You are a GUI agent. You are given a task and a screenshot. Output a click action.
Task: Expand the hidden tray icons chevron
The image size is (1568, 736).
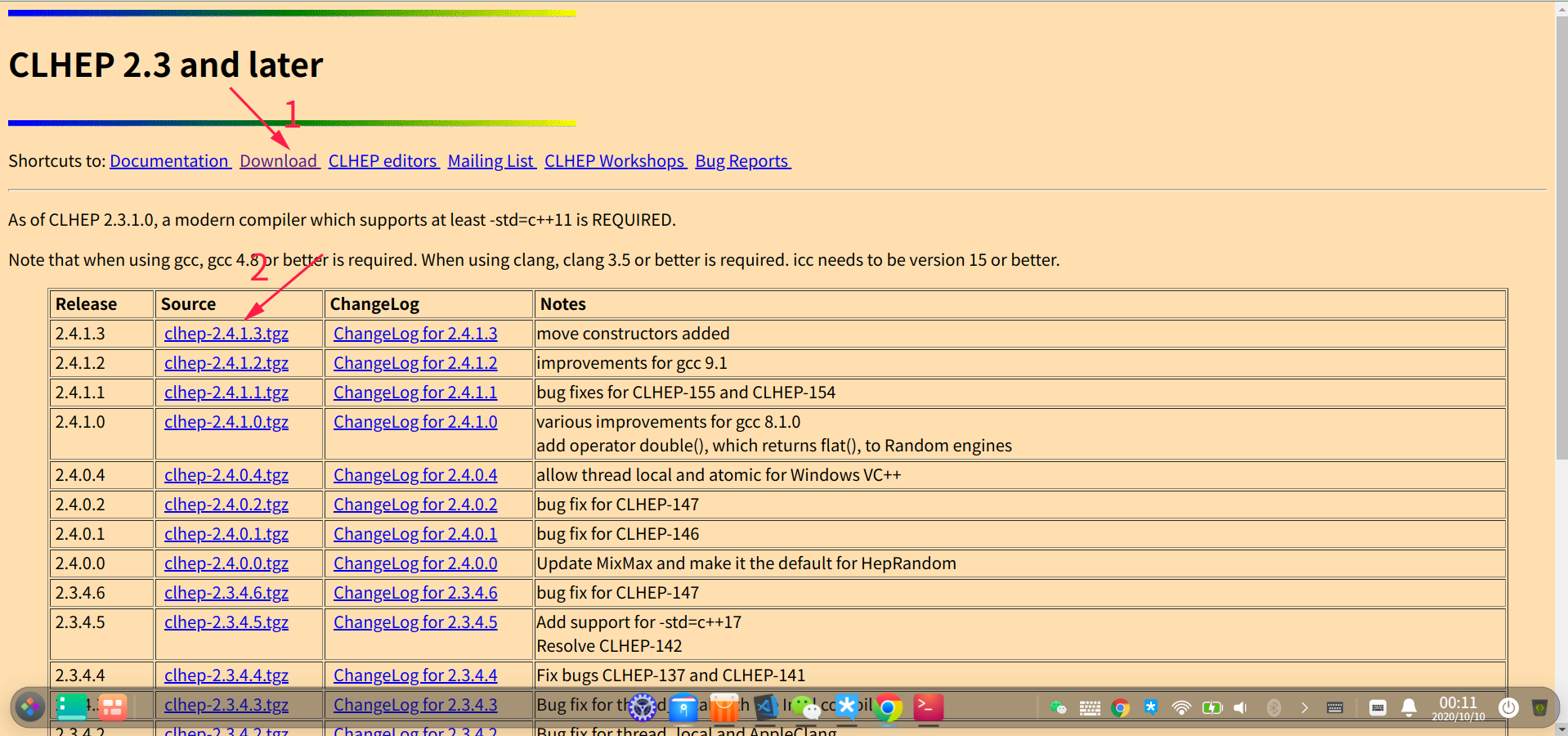point(1305,707)
